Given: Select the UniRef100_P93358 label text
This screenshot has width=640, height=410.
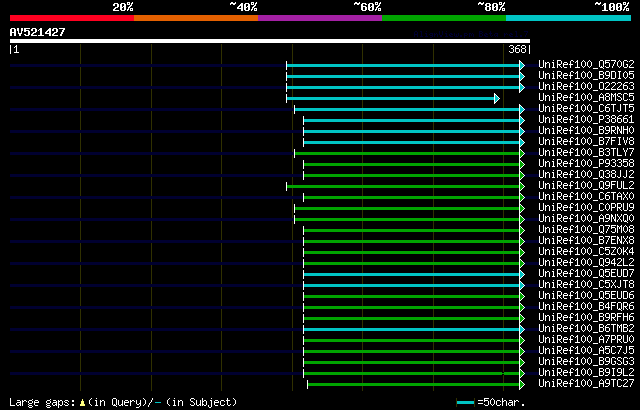Looking at the screenshot, I should (x=586, y=164).
